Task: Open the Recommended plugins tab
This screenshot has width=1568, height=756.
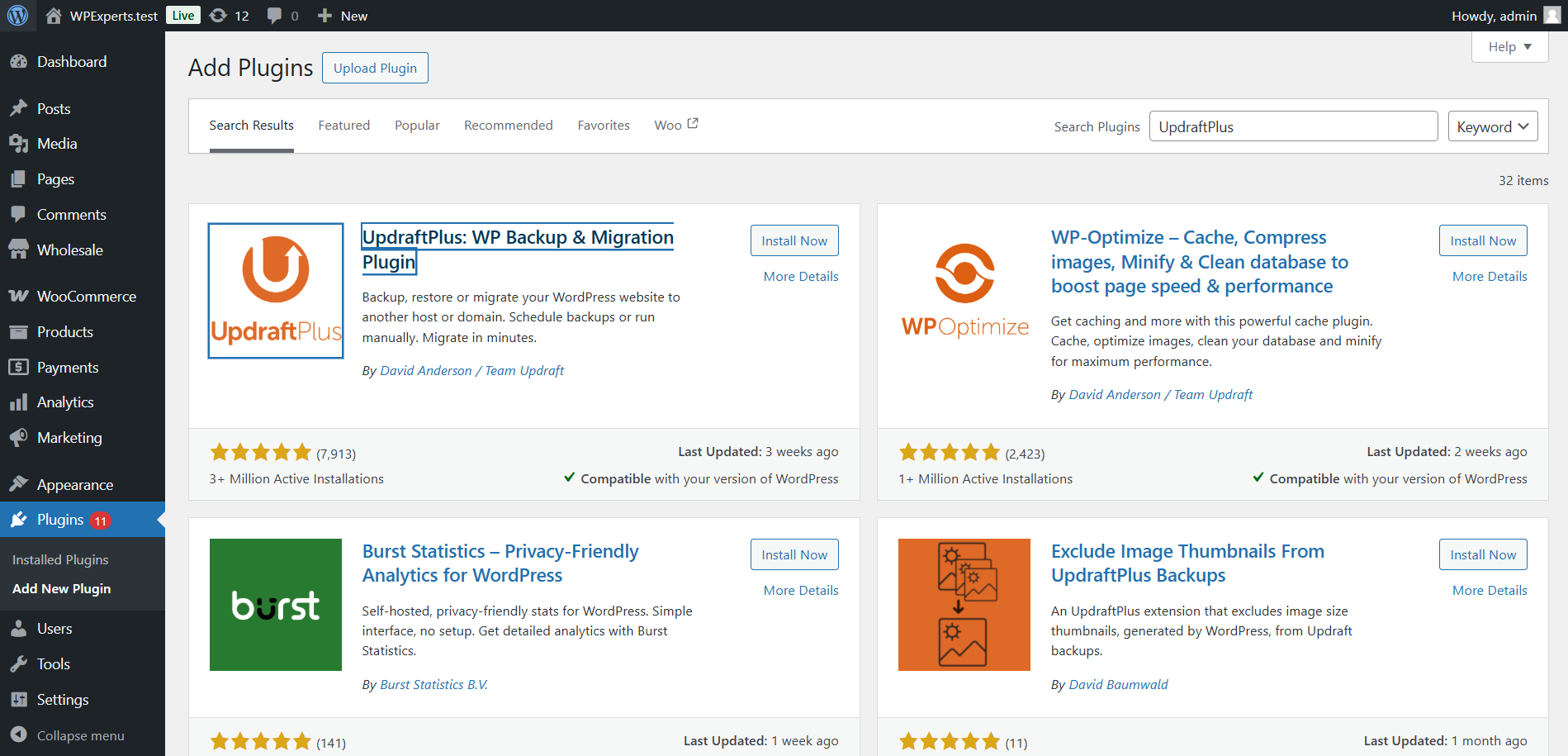Action: click(508, 125)
